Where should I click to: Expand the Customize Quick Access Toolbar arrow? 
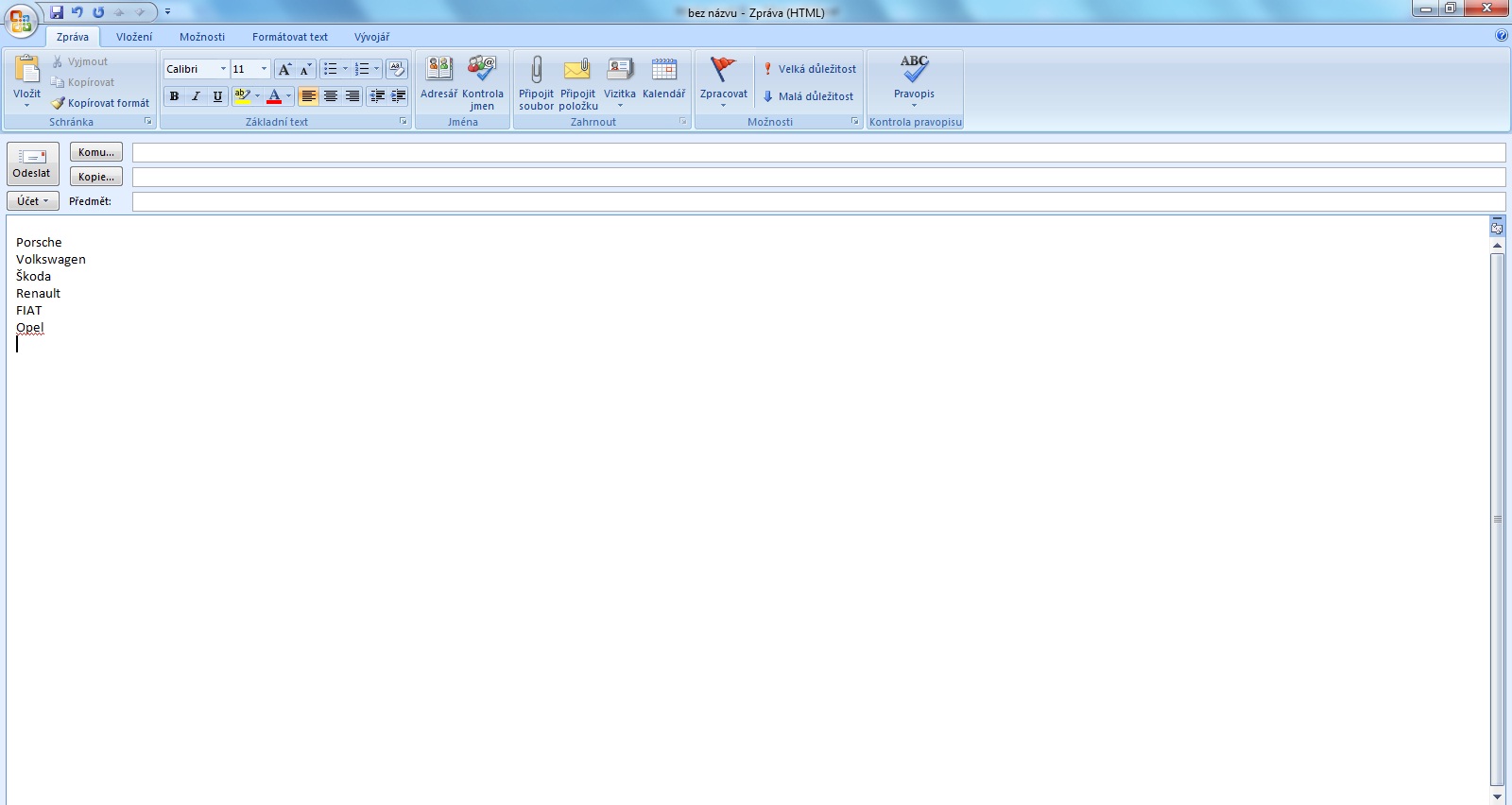(x=167, y=12)
